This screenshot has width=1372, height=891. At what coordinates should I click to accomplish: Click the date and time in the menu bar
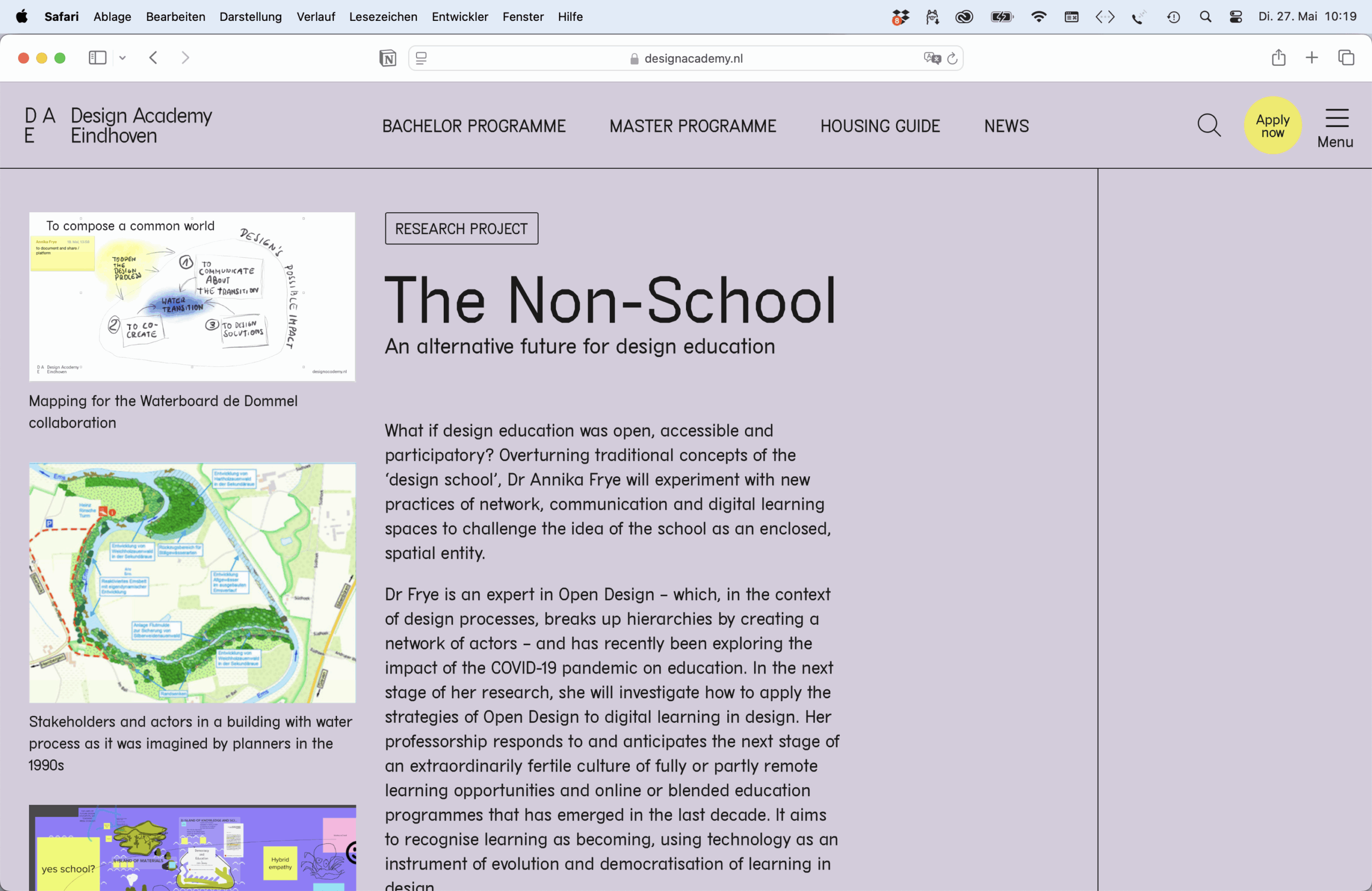click(1308, 16)
